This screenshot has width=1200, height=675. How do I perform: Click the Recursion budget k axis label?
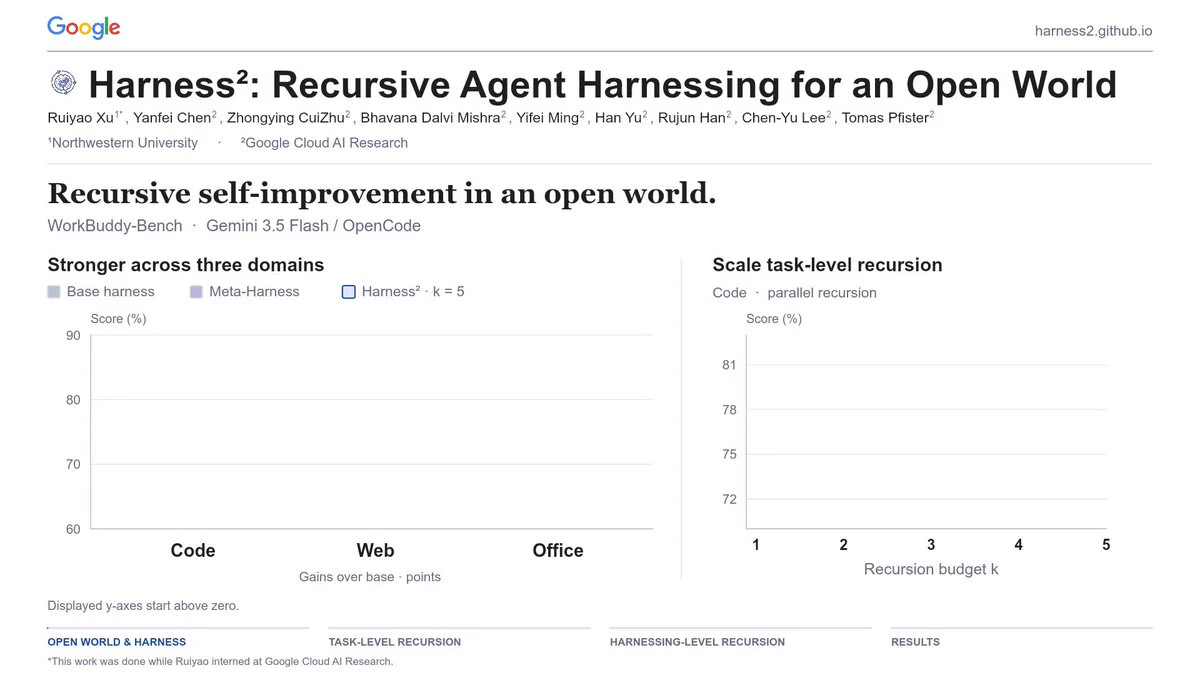point(931,569)
